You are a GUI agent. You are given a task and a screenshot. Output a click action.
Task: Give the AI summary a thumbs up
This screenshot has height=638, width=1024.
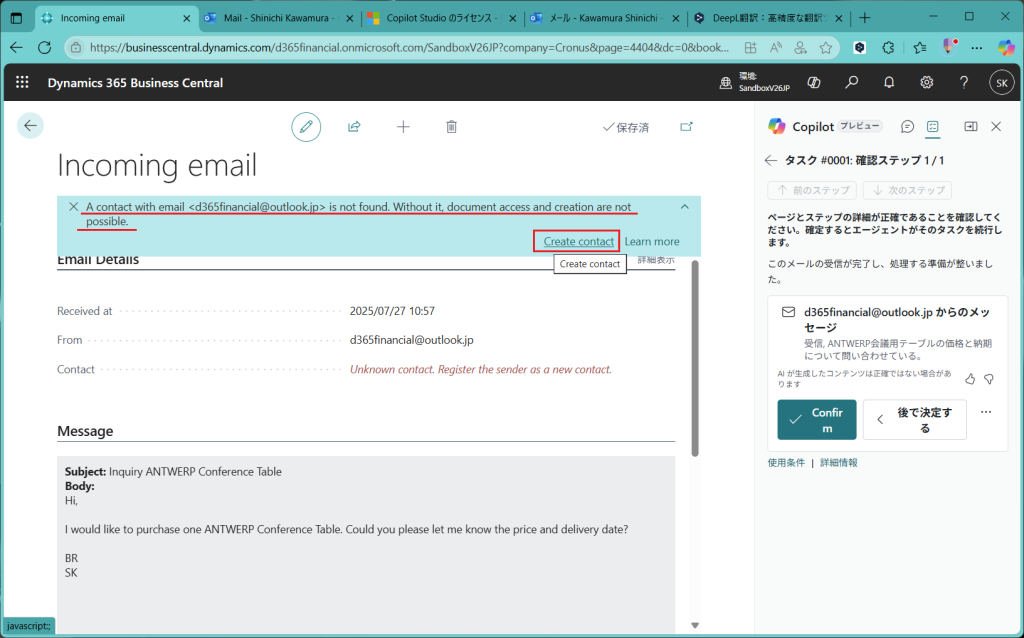click(x=970, y=379)
